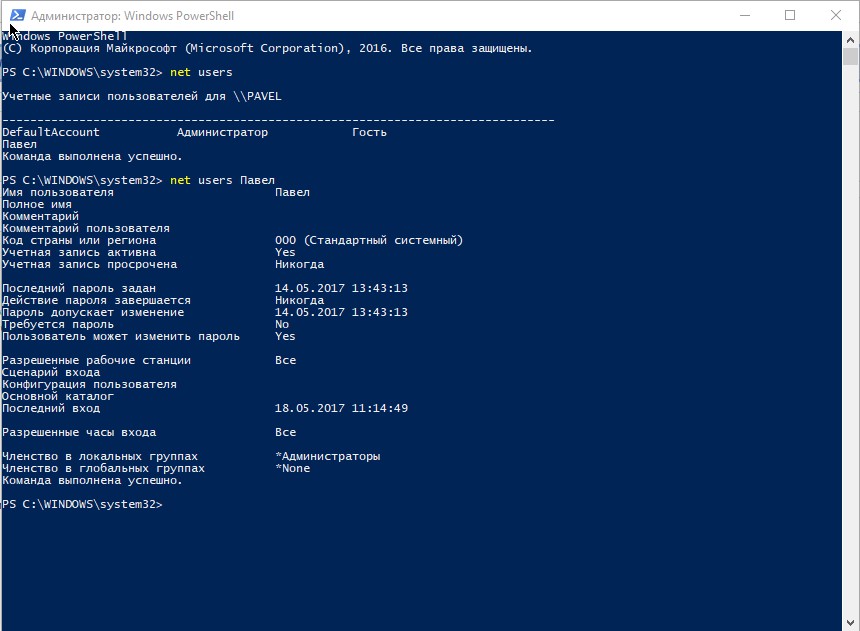Click the PowerShell icon in title bar
Screen dimensions: 860x631
(x=16, y=16)
